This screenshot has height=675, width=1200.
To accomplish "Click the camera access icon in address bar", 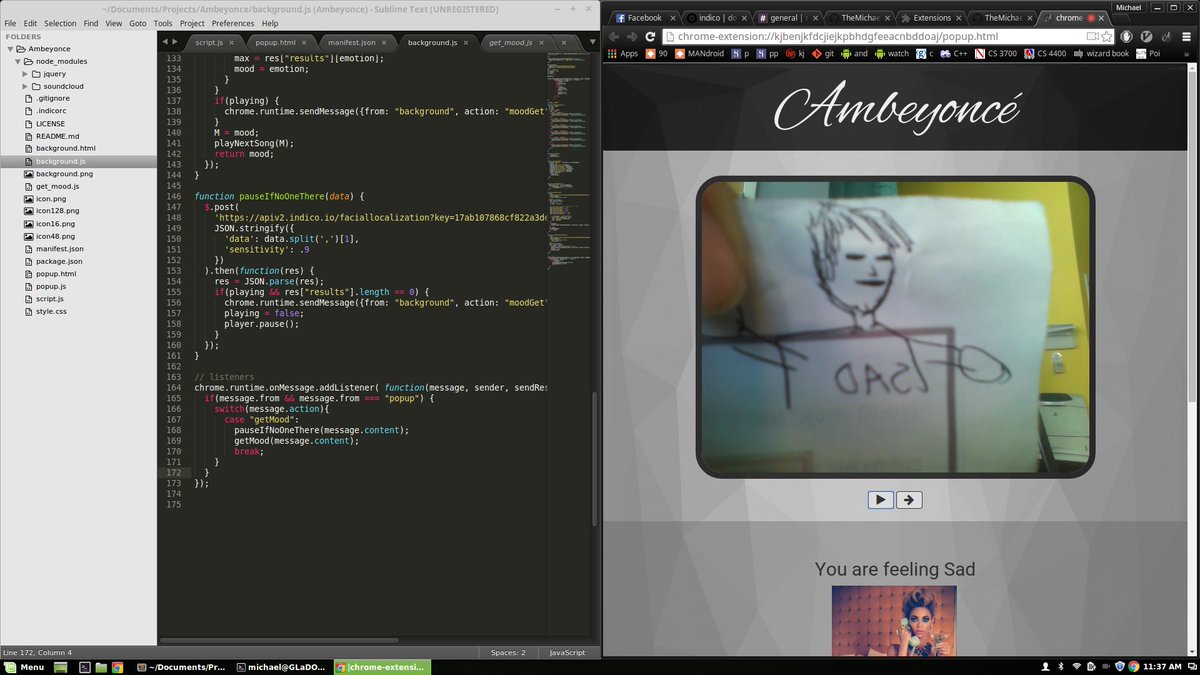I will tap(1093, 36).
